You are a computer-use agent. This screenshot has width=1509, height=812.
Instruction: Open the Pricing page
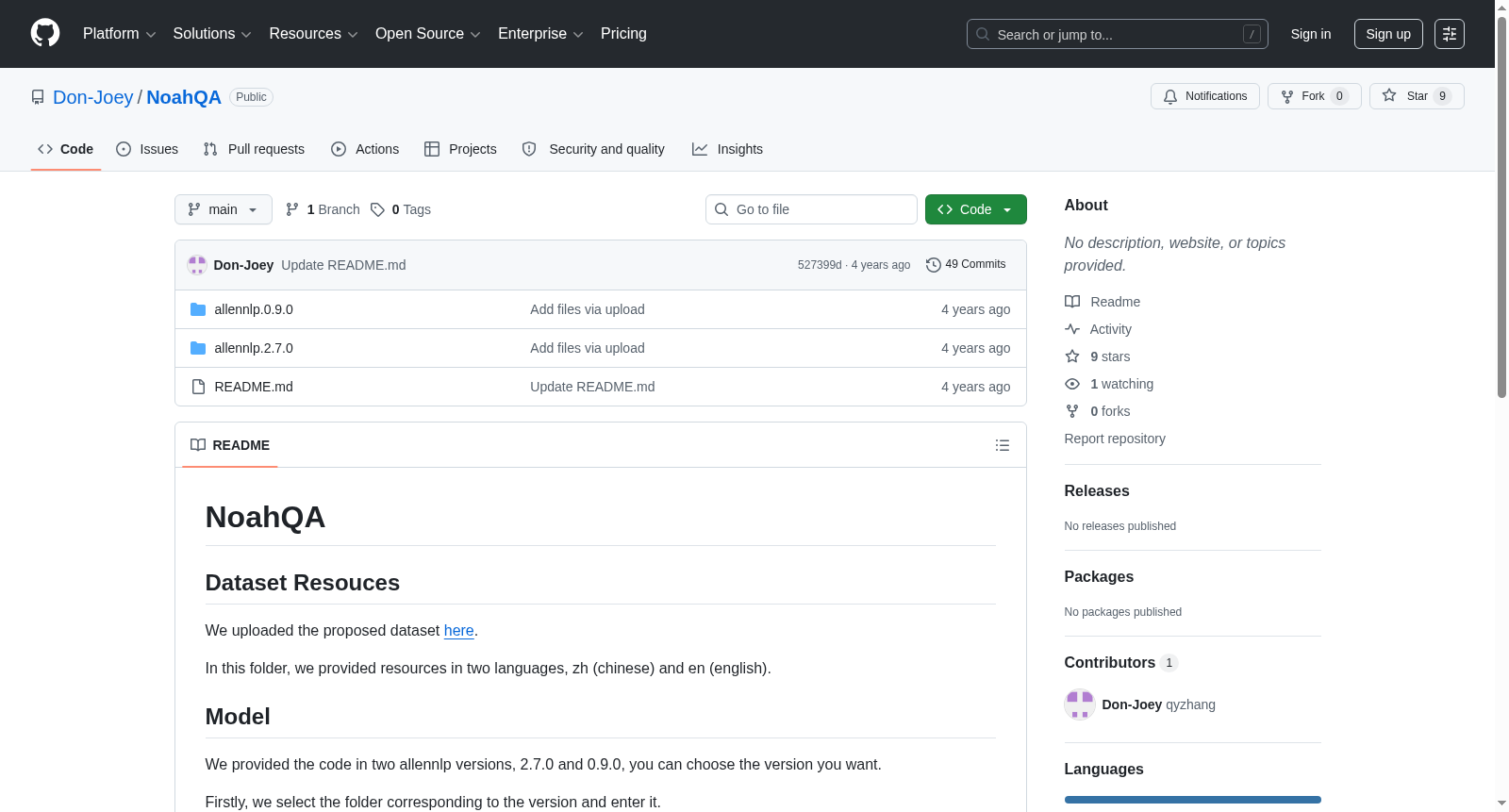coord(623,34)
